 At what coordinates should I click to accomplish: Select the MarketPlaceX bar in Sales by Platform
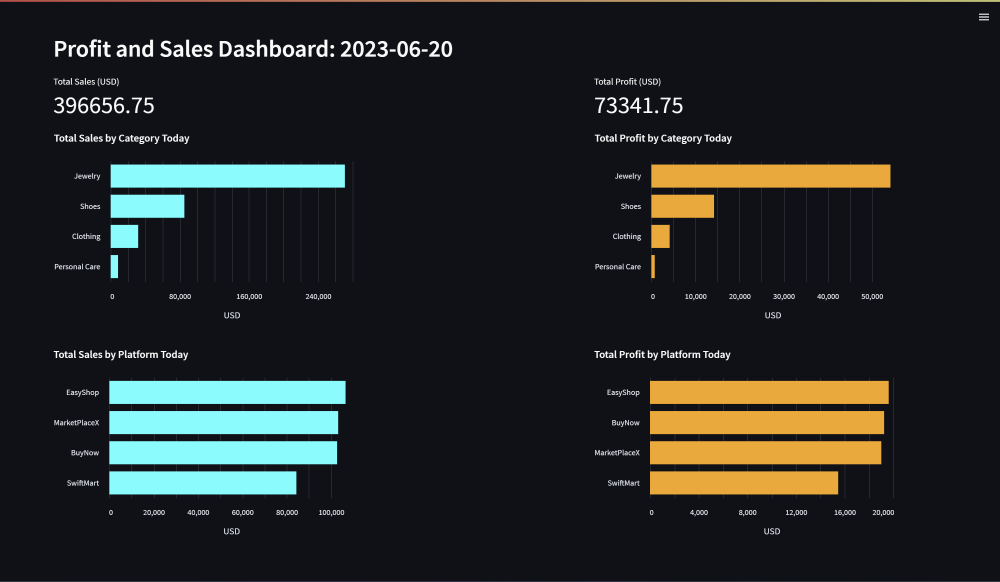click(x=223, y=423)
